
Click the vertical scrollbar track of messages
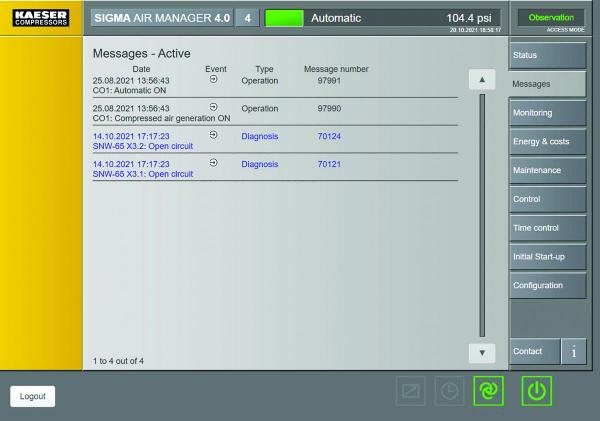coord(482,215)
